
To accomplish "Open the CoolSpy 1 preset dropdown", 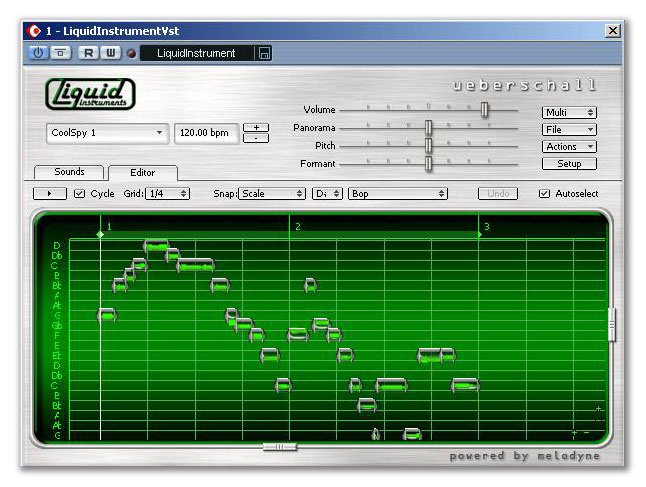I will [x=107, y=133].
